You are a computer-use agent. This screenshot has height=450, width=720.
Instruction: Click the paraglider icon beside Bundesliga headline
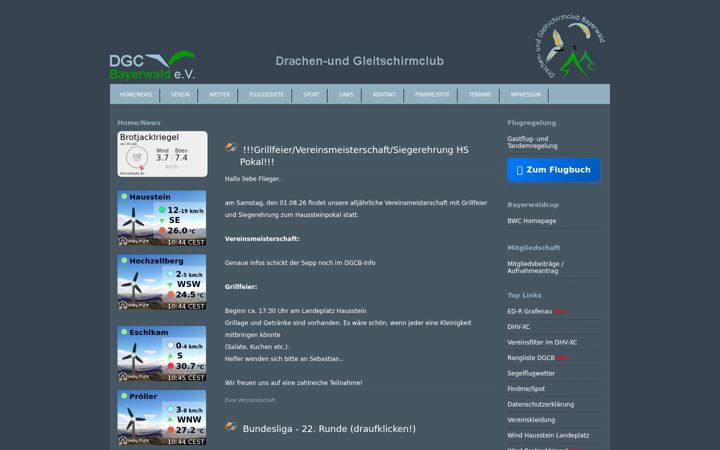[231, 426]
